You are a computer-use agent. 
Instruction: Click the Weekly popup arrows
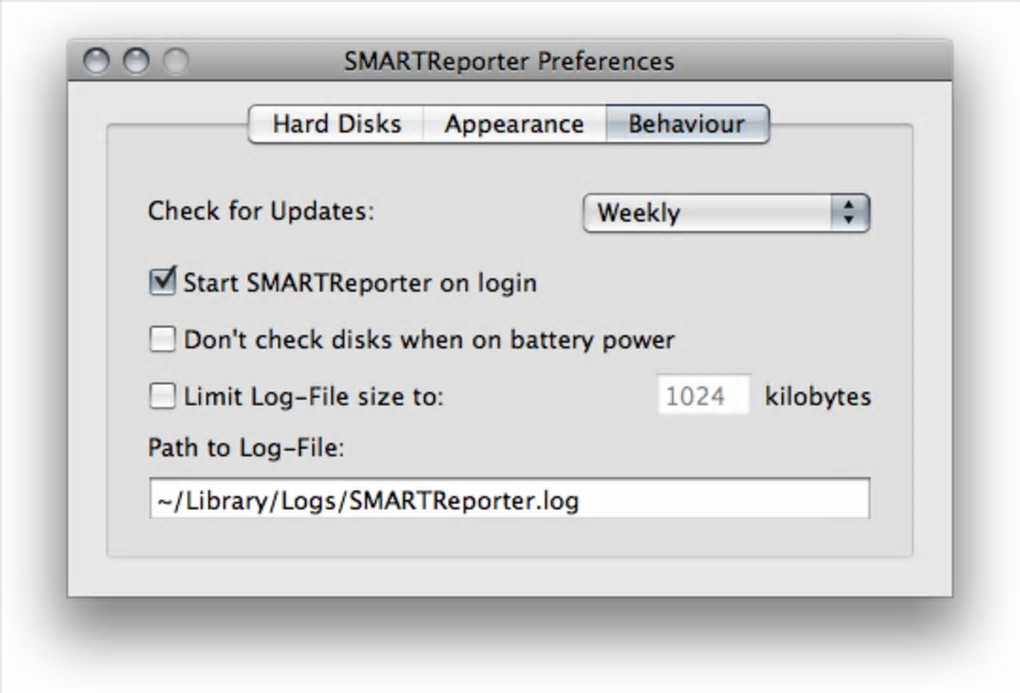[x=849, y=213]
